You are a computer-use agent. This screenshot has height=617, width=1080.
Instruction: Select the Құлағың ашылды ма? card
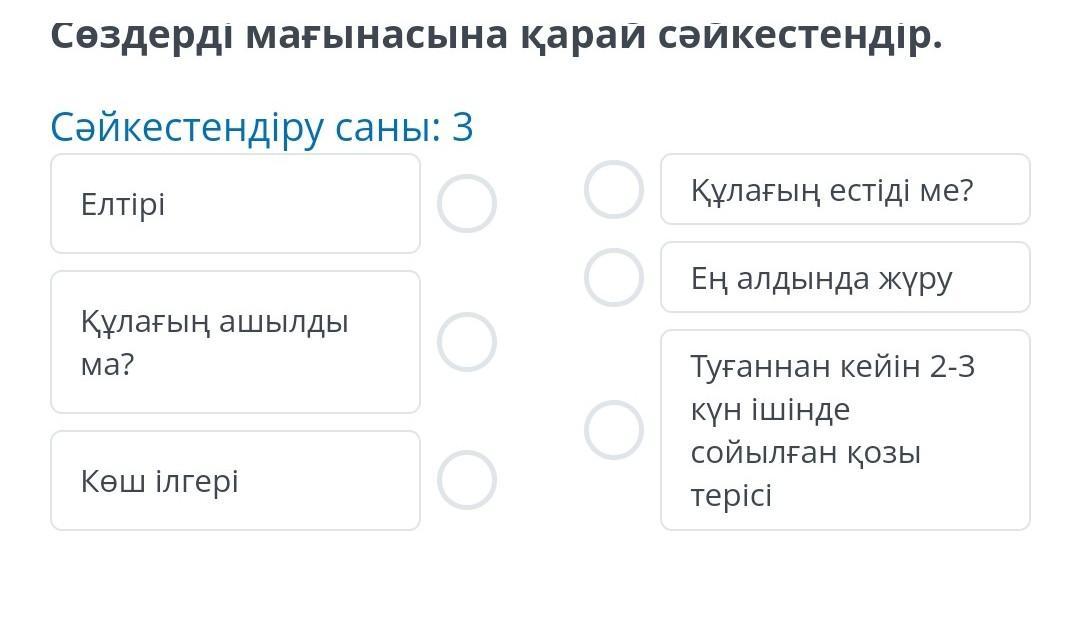pyautogui.click(x=235, y=342)
